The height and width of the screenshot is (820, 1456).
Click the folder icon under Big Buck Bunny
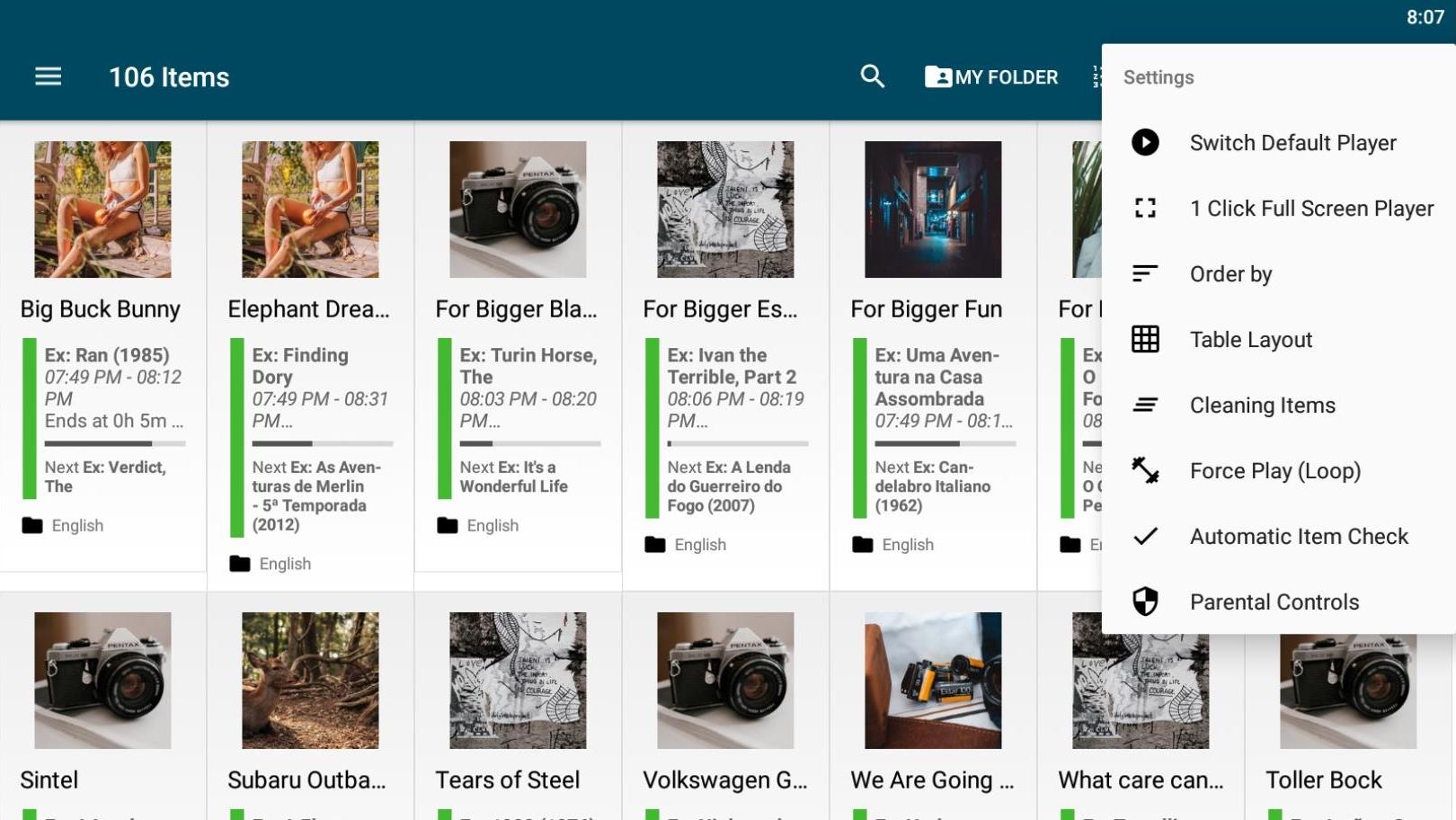click(32, 525)
